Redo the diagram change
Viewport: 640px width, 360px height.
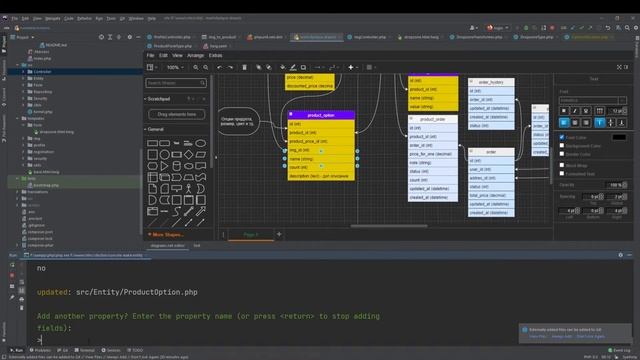[230, 67]
